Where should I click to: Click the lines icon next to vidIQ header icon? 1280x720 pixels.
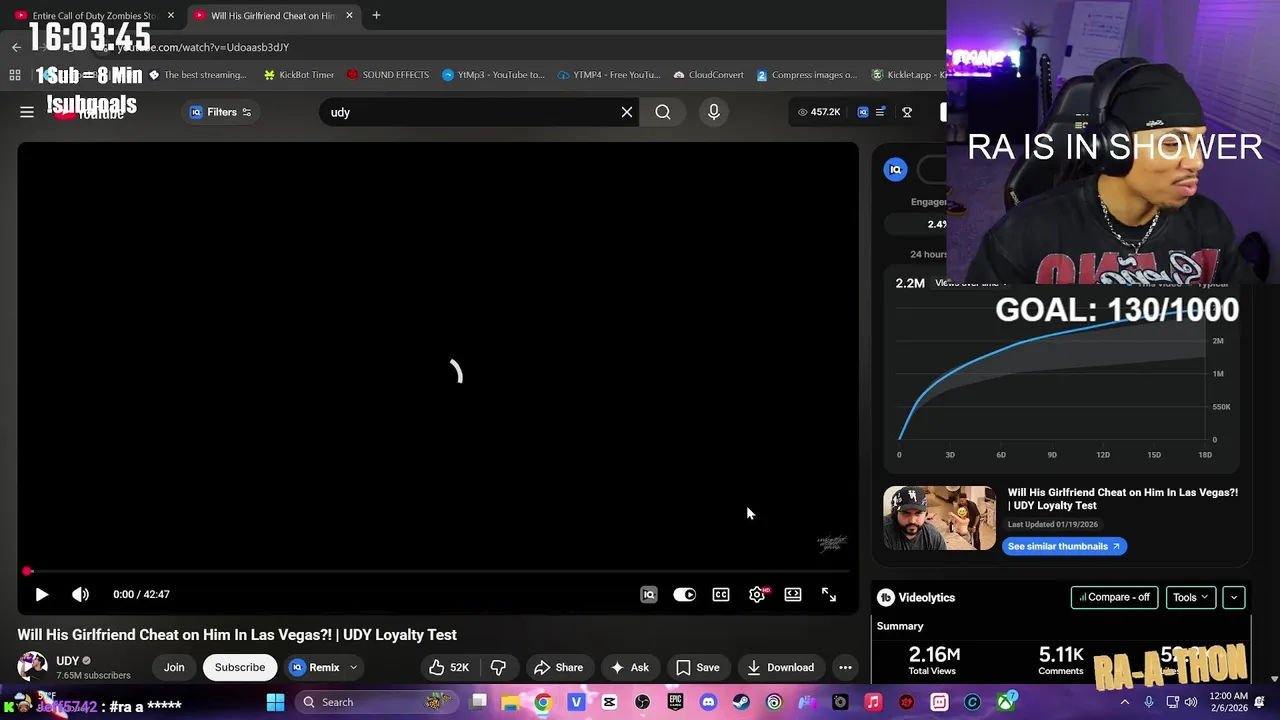pos(880,112)
